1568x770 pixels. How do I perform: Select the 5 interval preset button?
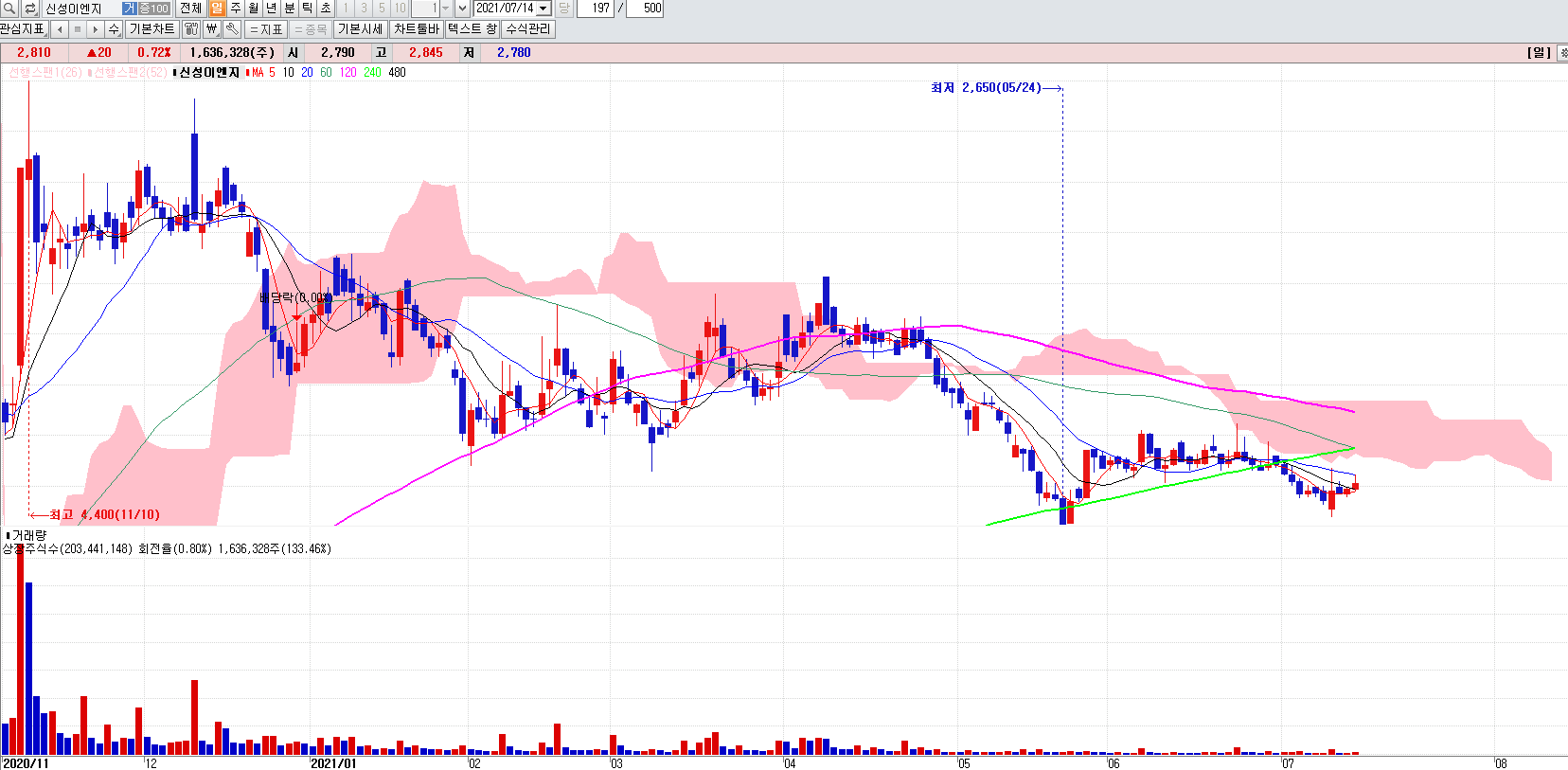[x=382, y=9]
